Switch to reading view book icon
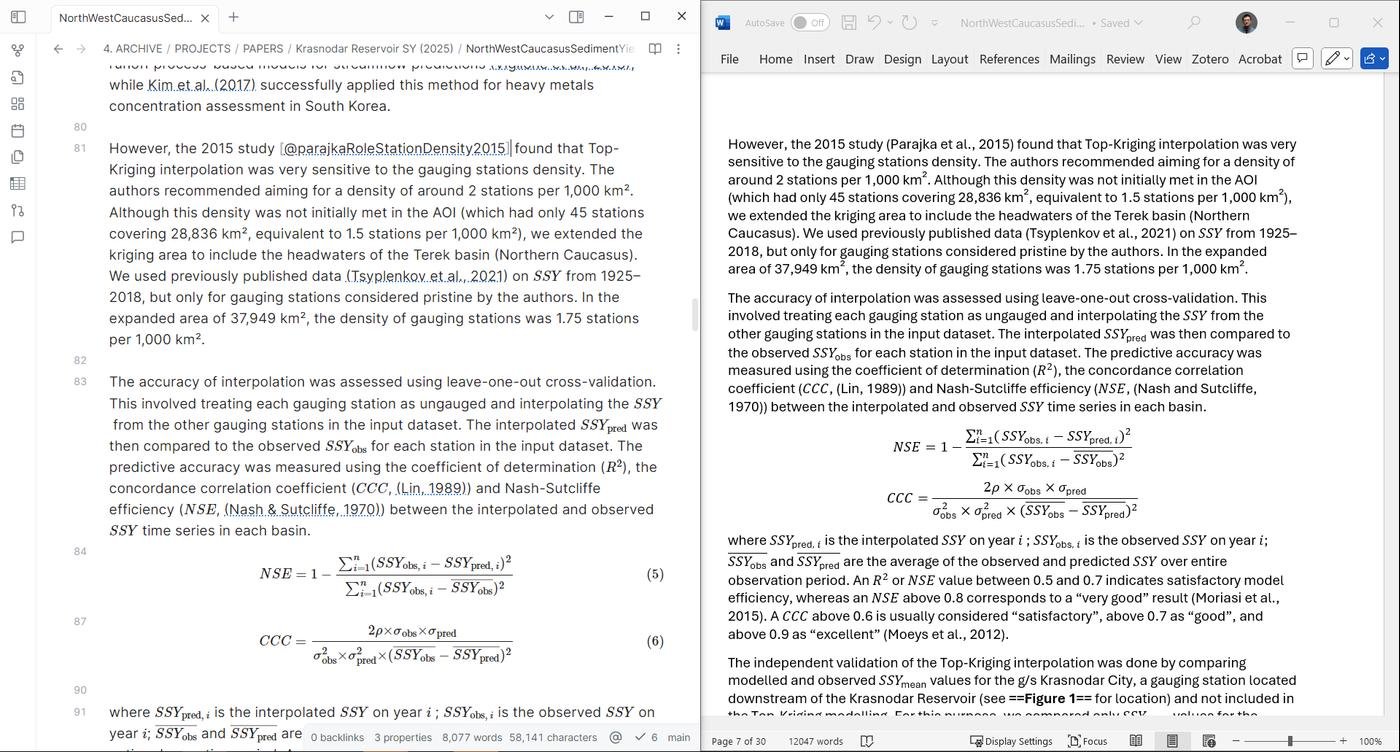The width and height of the screenshot is (1400, 752). point(655,49)
